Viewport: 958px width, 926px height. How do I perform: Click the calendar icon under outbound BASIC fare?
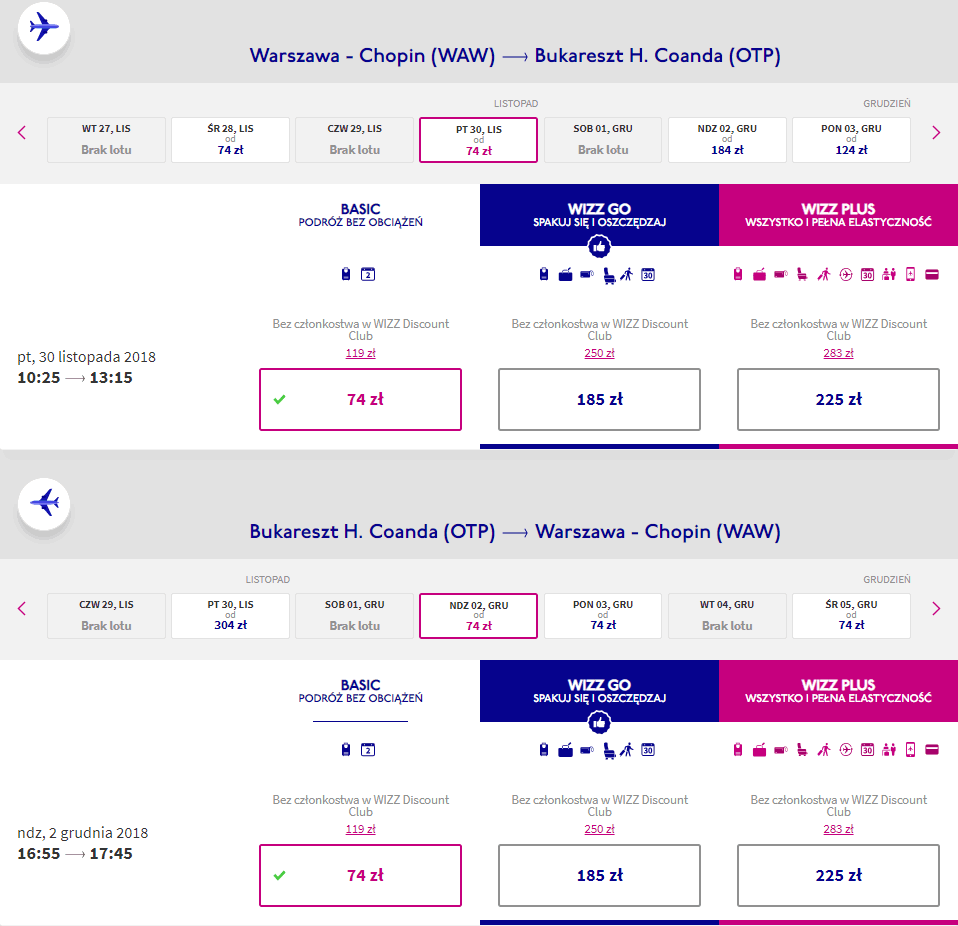(x=367, y=274)
